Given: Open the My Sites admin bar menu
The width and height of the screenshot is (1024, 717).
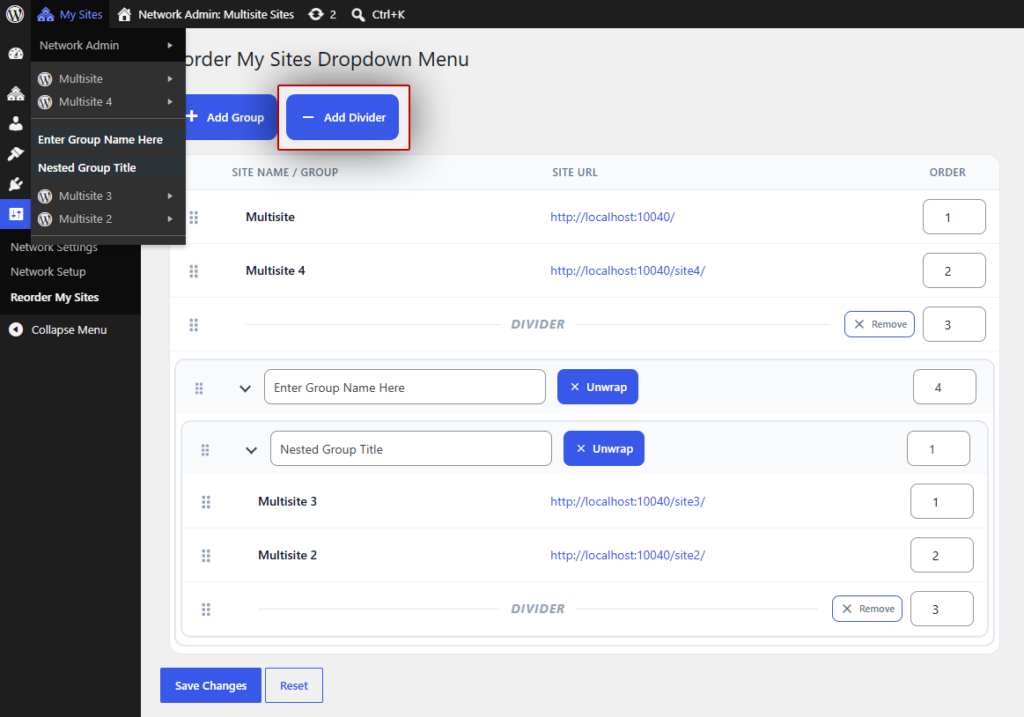Looking at the screenshot, I should (x=70, y=14).
